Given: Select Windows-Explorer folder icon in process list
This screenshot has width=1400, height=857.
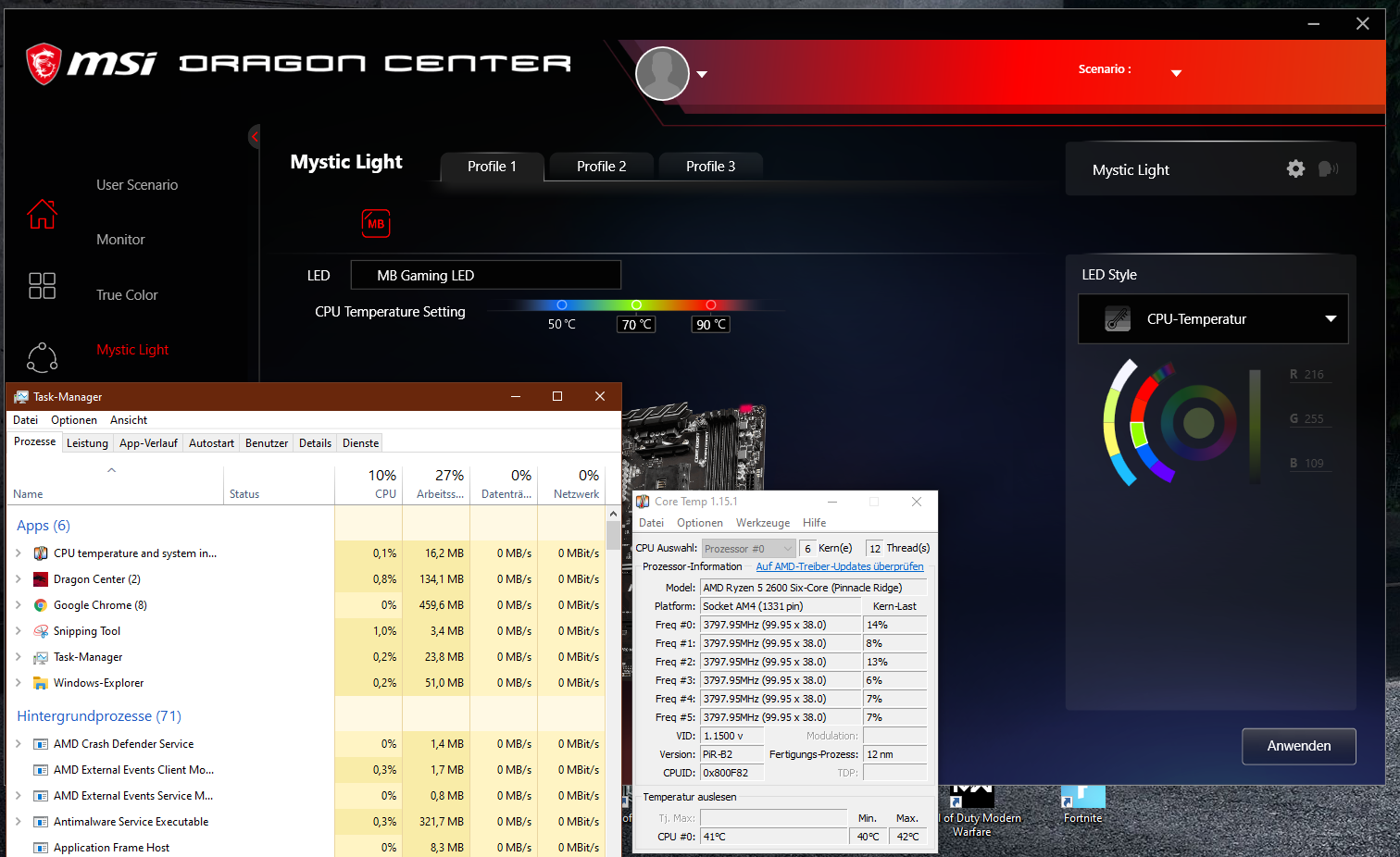Looking at the screenshot, I should tap(41, 683).
